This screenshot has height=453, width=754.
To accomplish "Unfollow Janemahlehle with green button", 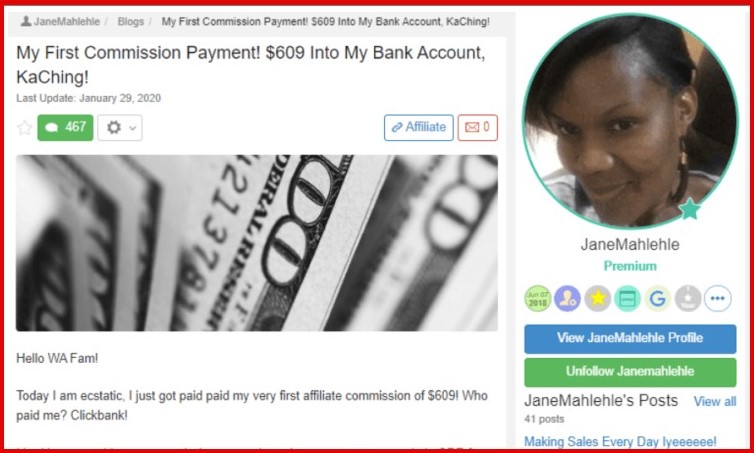I will 630,372.
